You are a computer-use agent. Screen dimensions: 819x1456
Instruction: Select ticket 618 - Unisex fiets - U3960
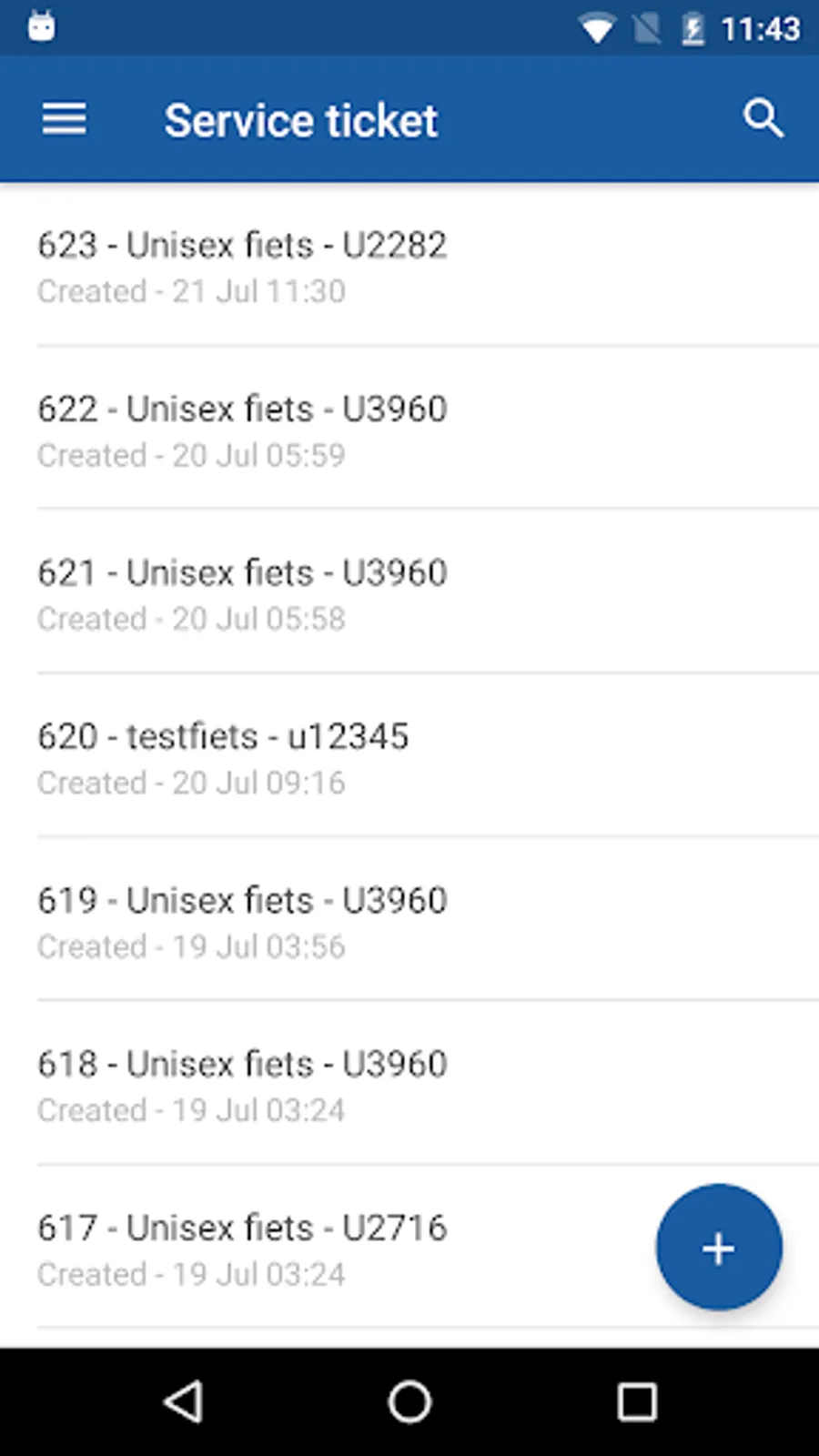tap(409, 1085)
